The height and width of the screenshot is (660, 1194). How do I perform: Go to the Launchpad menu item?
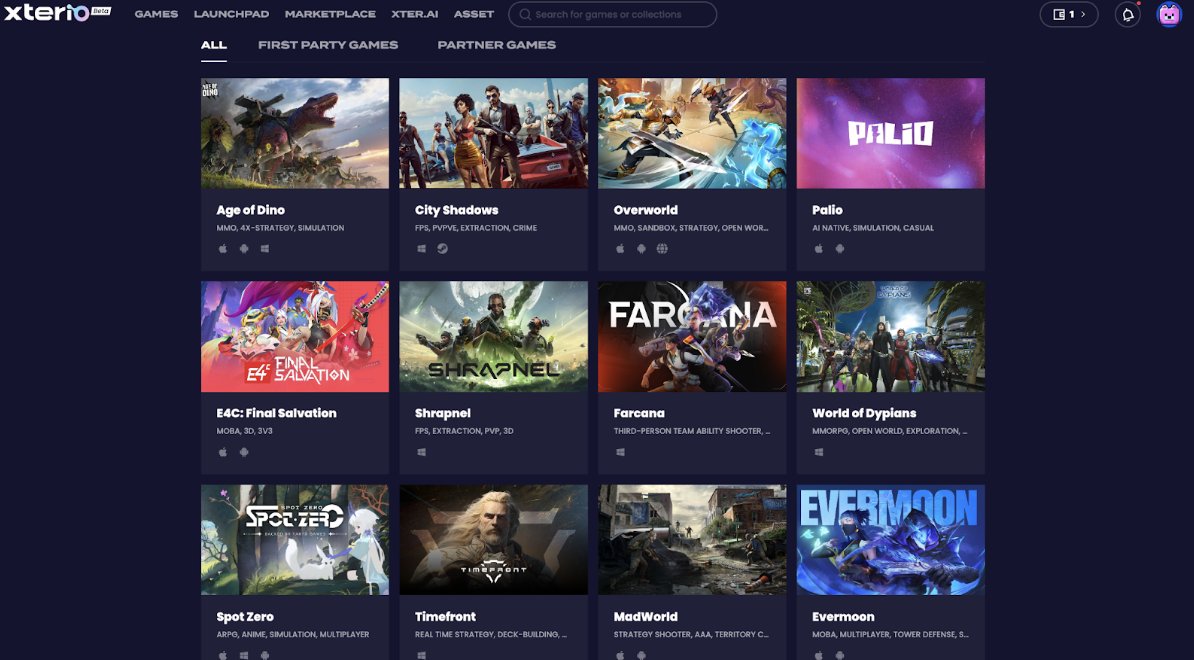tap(231, 15)
